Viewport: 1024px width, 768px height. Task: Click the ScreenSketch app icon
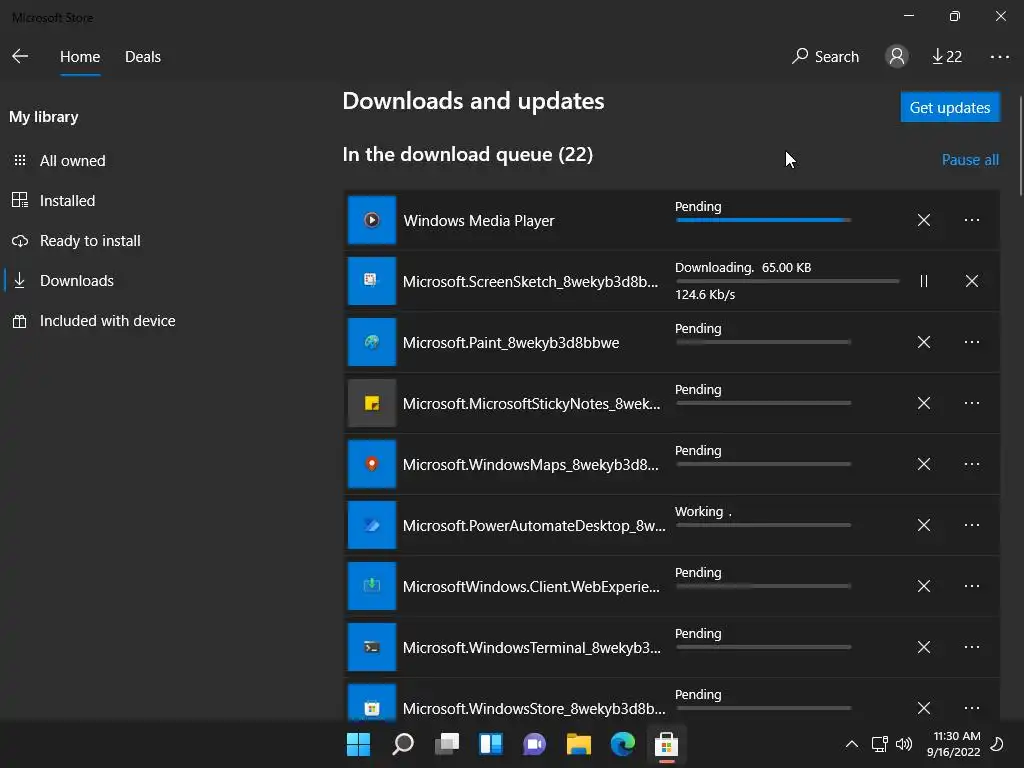pyautogui.click(x=372, y=281)
